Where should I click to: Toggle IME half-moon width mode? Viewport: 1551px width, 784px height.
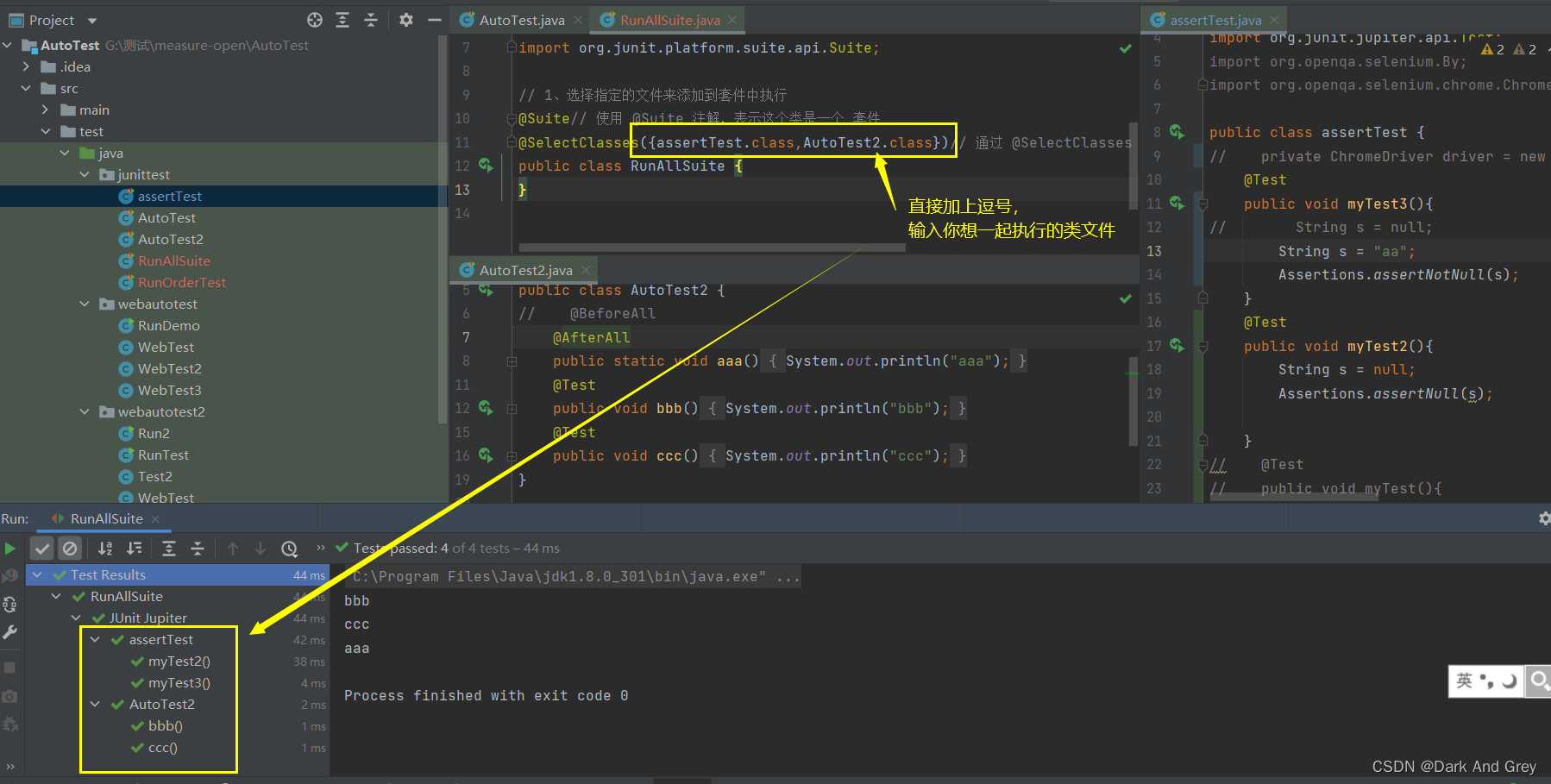tap(1509, 681)
